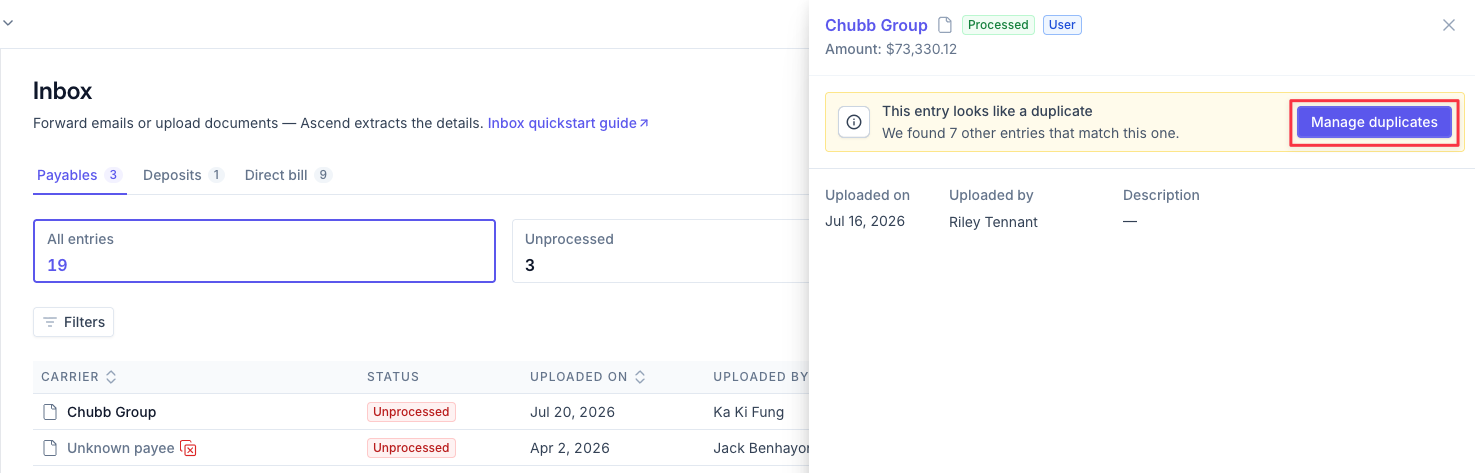
Task: Open the Chubb Group link in panel header
Action: 876,25
